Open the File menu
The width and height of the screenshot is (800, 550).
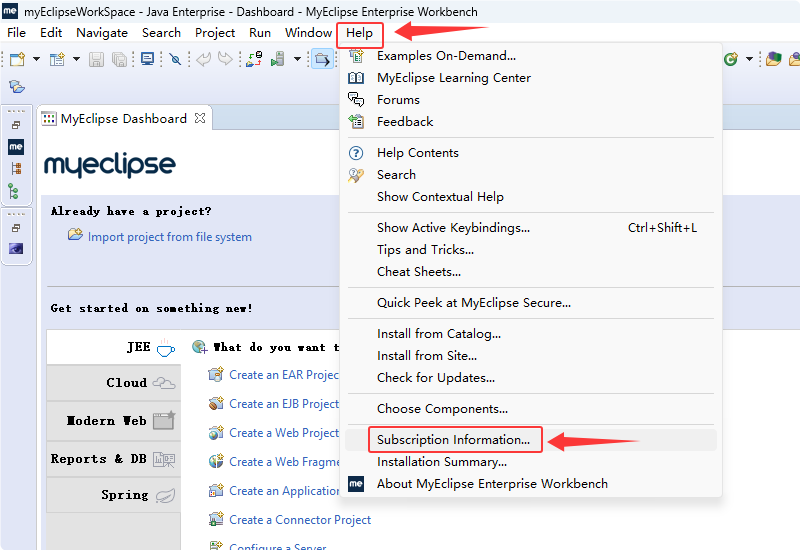[16, 33]
